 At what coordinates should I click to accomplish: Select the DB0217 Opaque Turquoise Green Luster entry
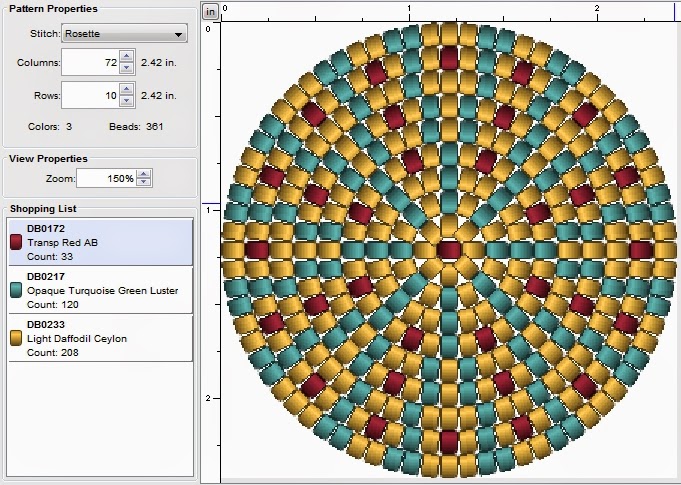(100, 290)
